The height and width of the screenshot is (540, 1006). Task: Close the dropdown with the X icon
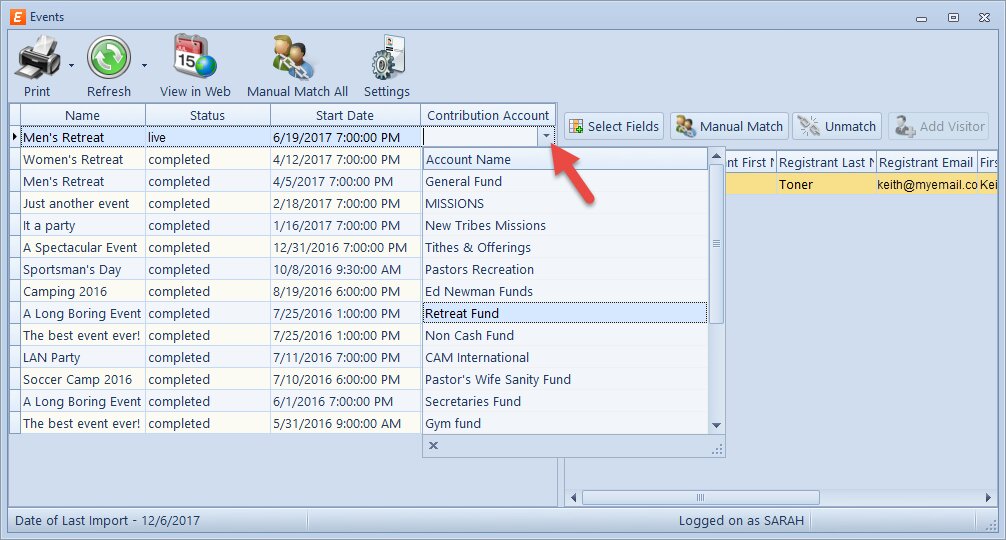click(x=433, y=446)
